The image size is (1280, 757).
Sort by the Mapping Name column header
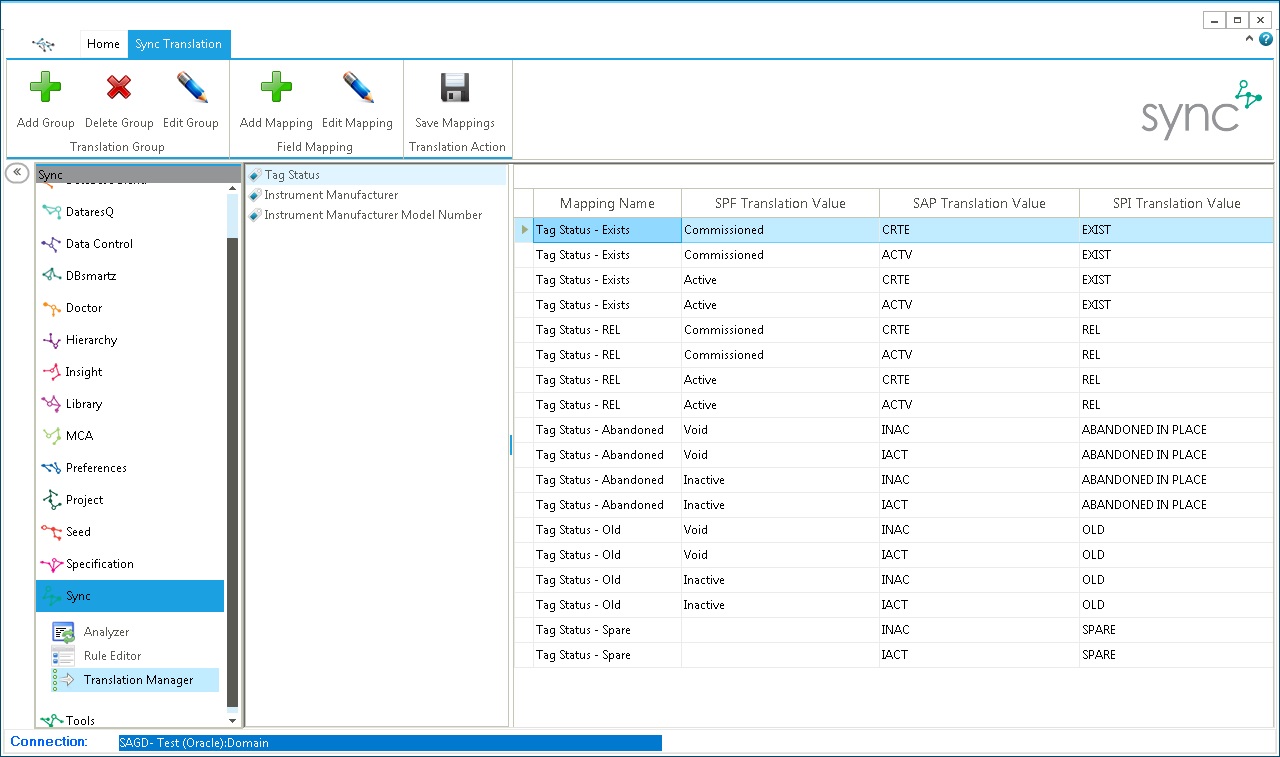pos(607,203)
